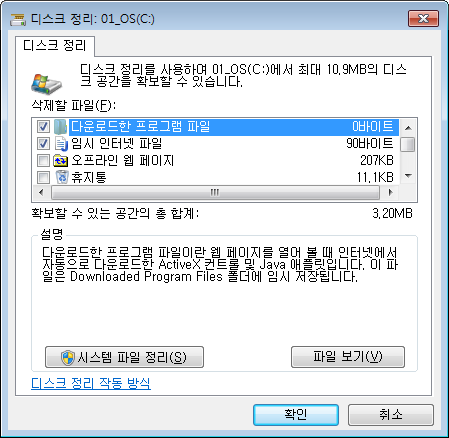Viewport: 449px width, 438px height.
Task: Click the horizontal scroll left arrow
Action: pos(41,192)
